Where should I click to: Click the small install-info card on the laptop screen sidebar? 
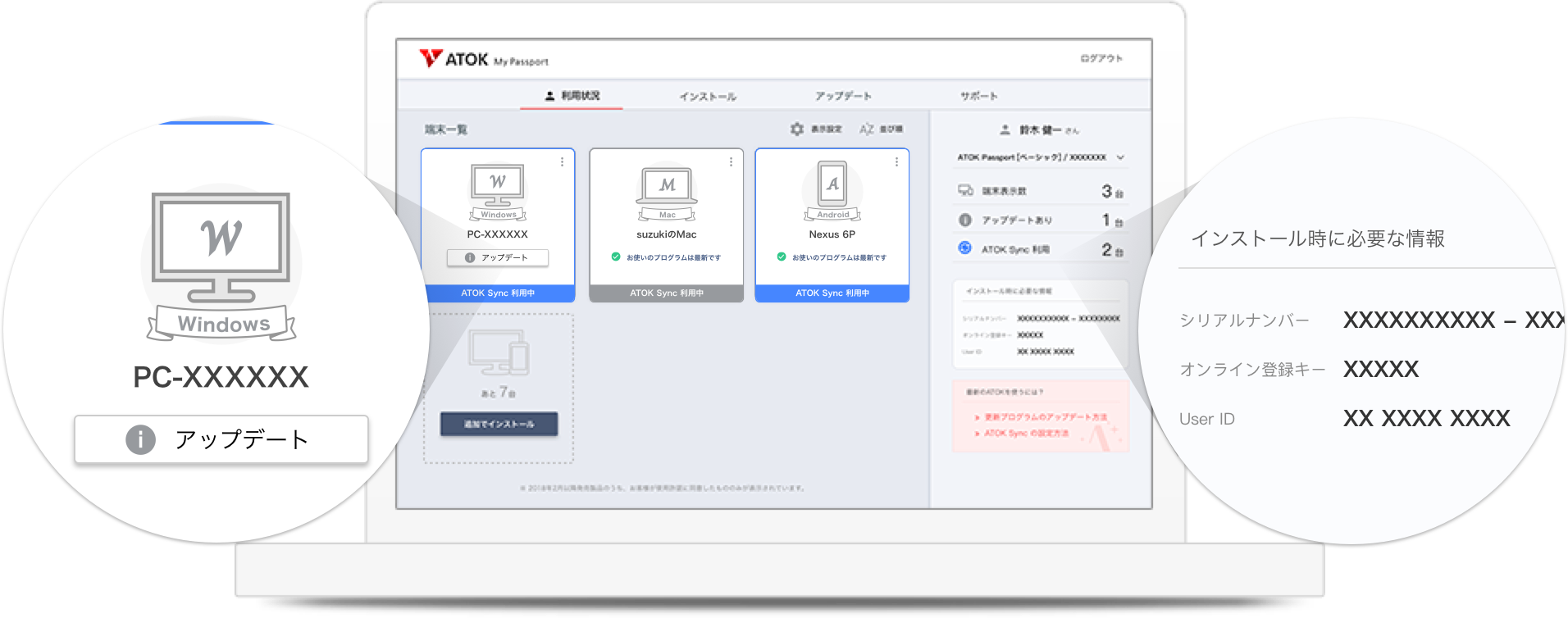tap(1040, 324)
